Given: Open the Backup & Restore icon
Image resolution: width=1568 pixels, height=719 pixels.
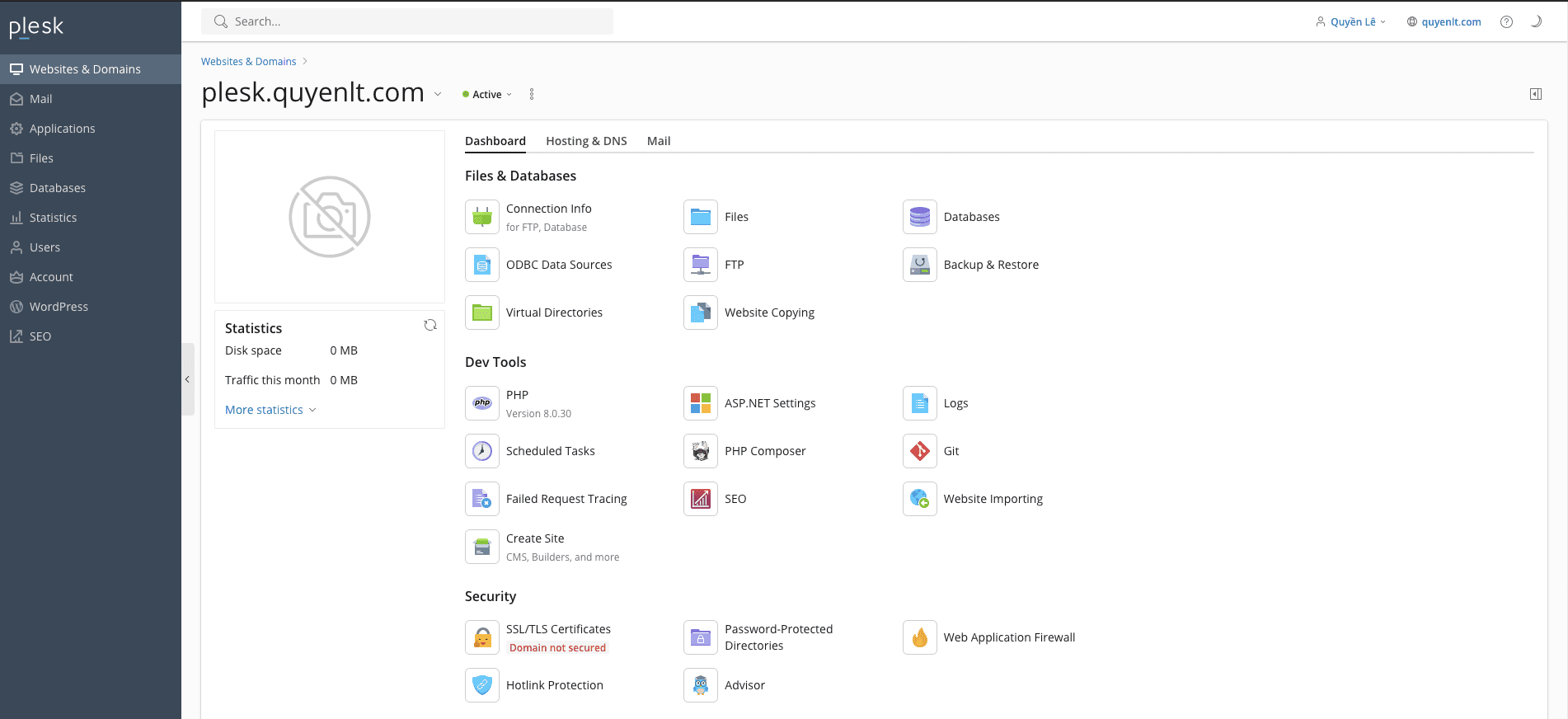Looking at the screenshot, I should pyautogui.click(x=920, y=265).
